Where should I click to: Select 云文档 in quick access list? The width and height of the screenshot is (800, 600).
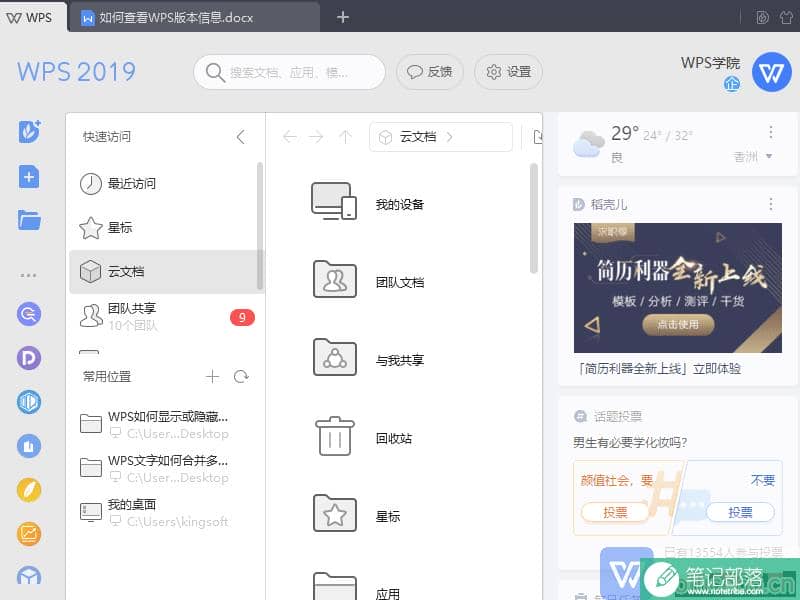[x=166, y=271]
